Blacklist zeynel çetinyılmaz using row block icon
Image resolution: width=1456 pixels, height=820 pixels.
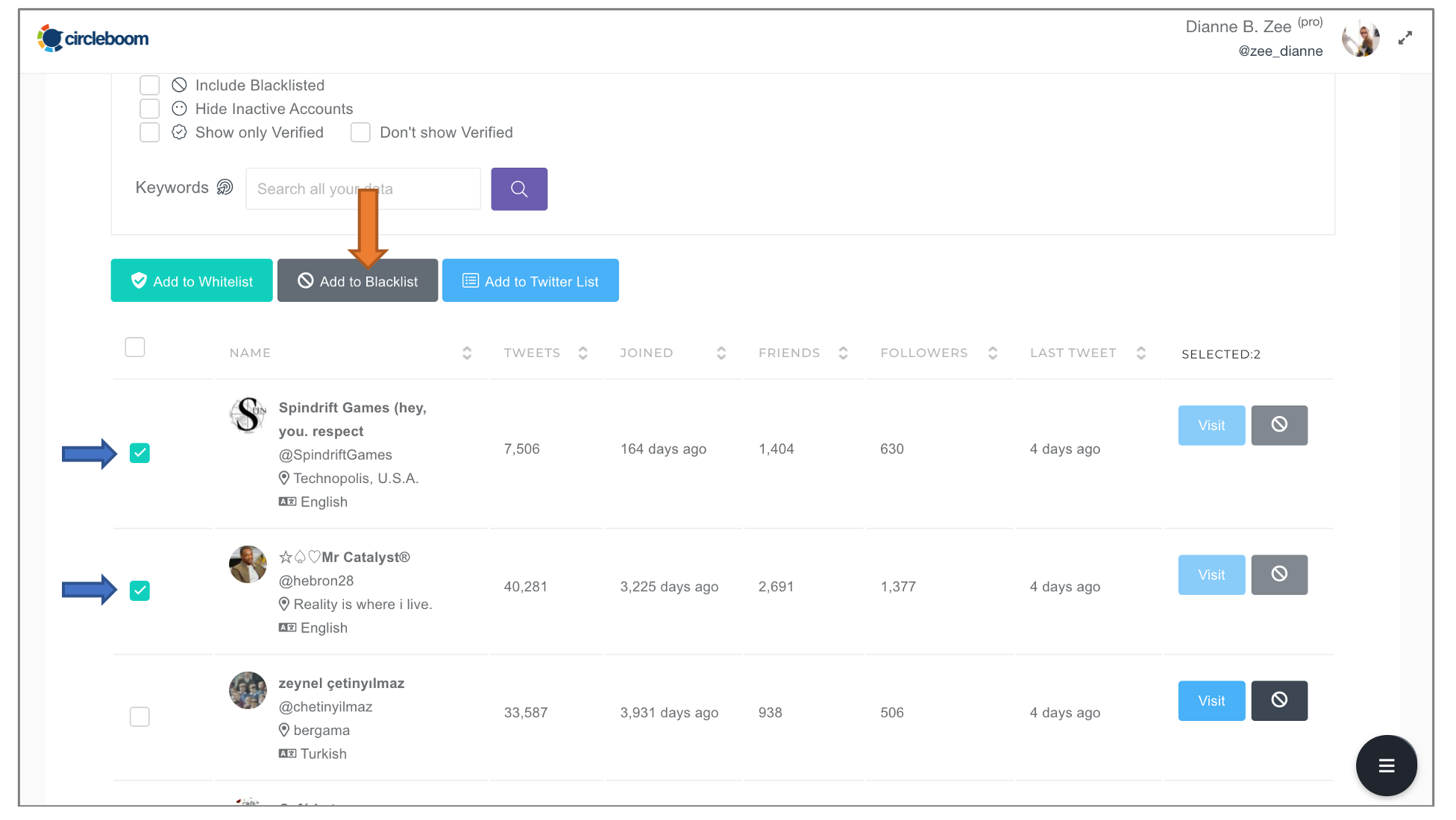[x=1279, y=700]
